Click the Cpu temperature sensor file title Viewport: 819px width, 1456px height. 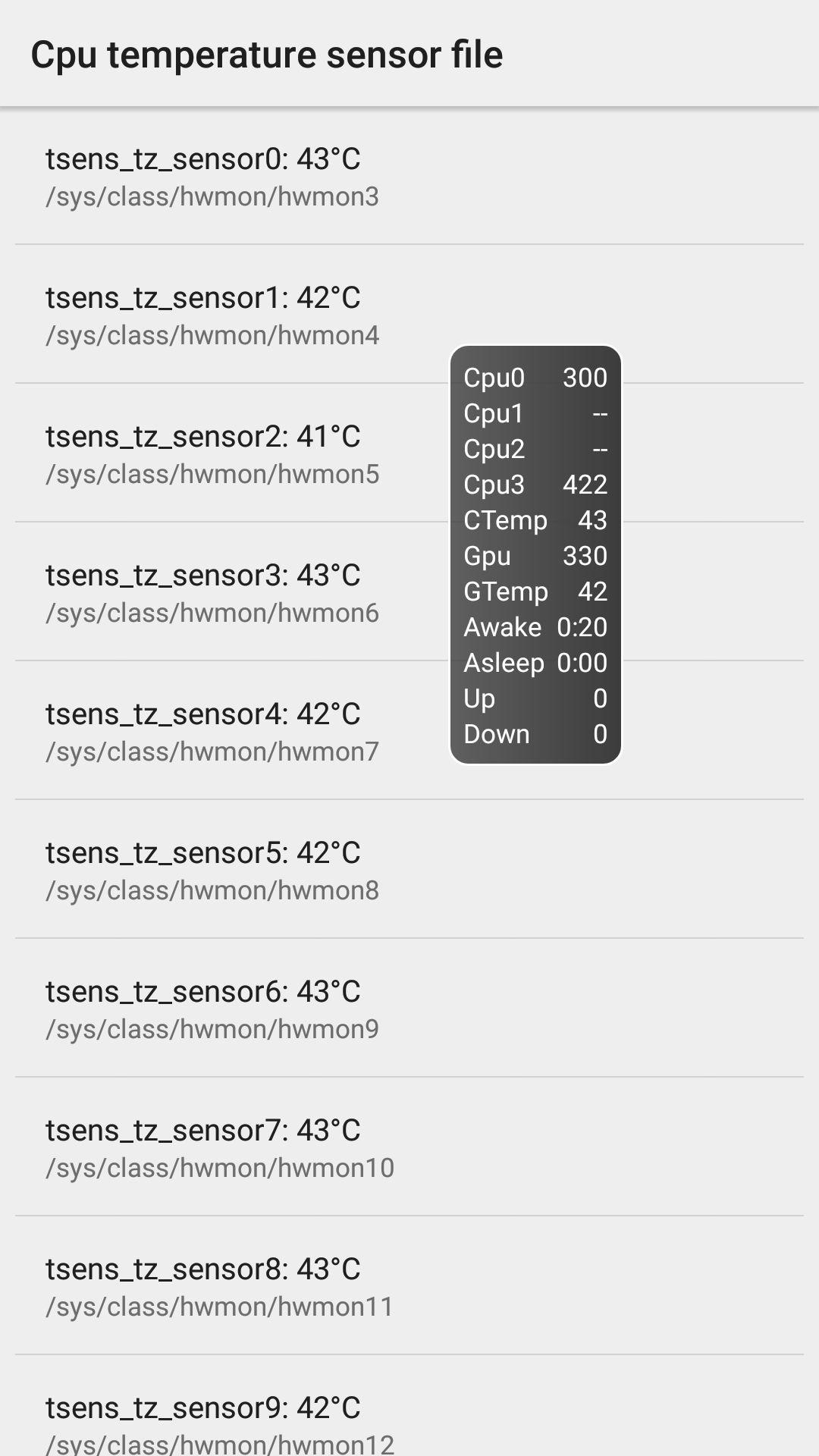(267, 55)
